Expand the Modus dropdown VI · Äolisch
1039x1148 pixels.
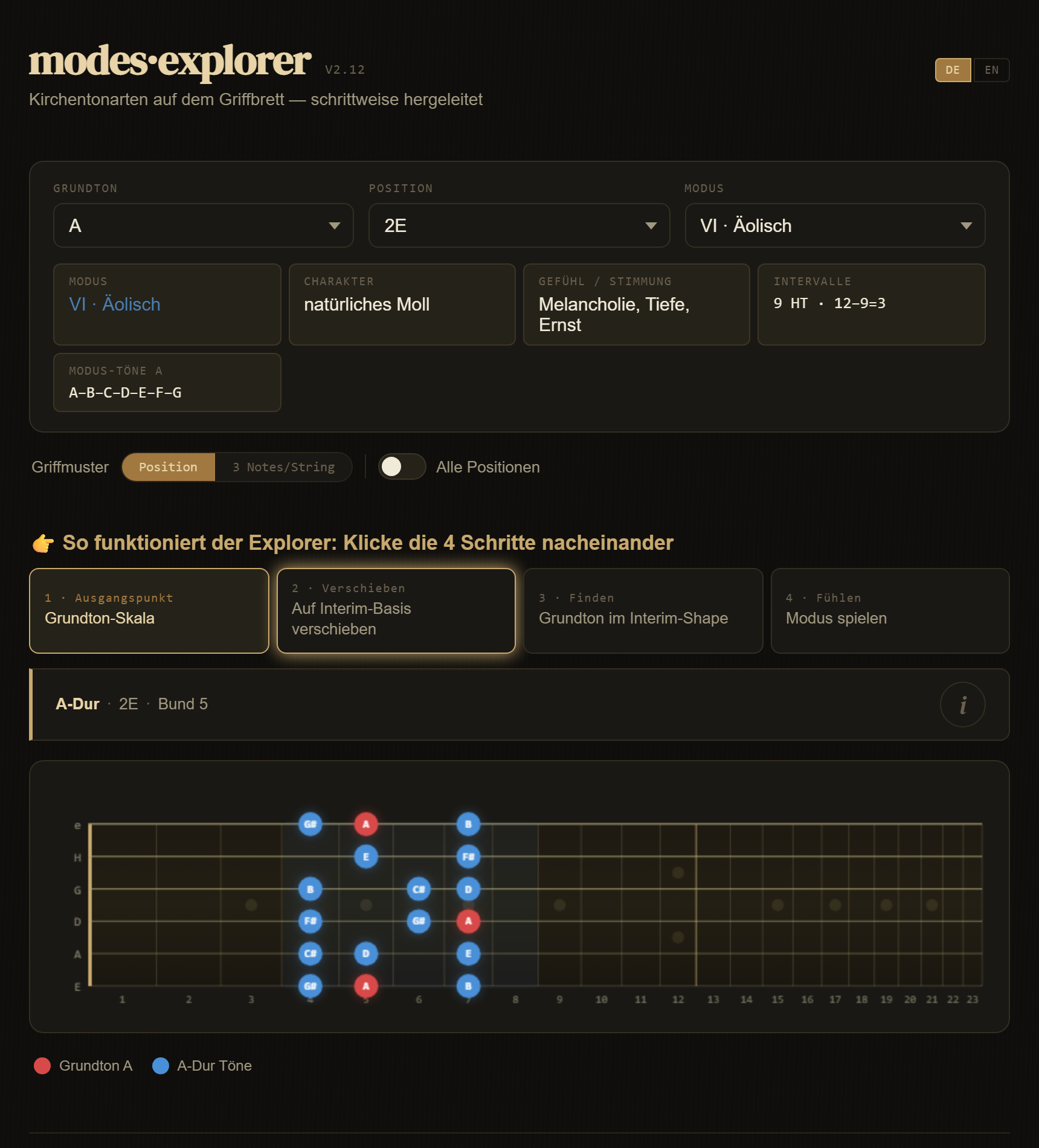click(x=835, y=225)
